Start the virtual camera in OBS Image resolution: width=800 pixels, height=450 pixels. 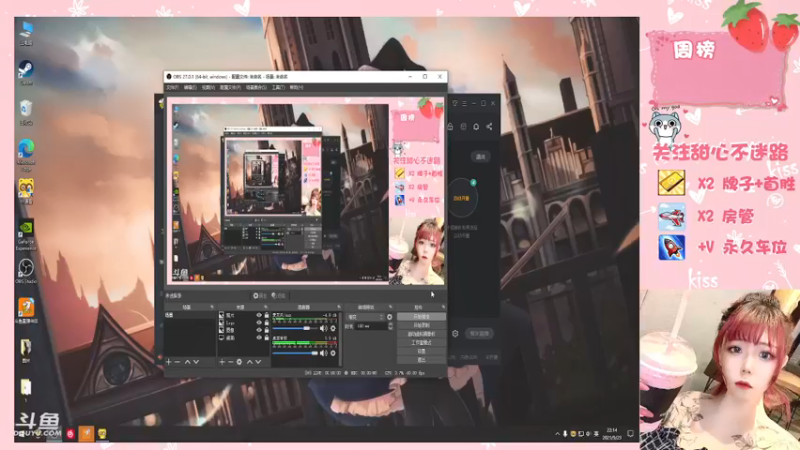[x=421, y=334]
